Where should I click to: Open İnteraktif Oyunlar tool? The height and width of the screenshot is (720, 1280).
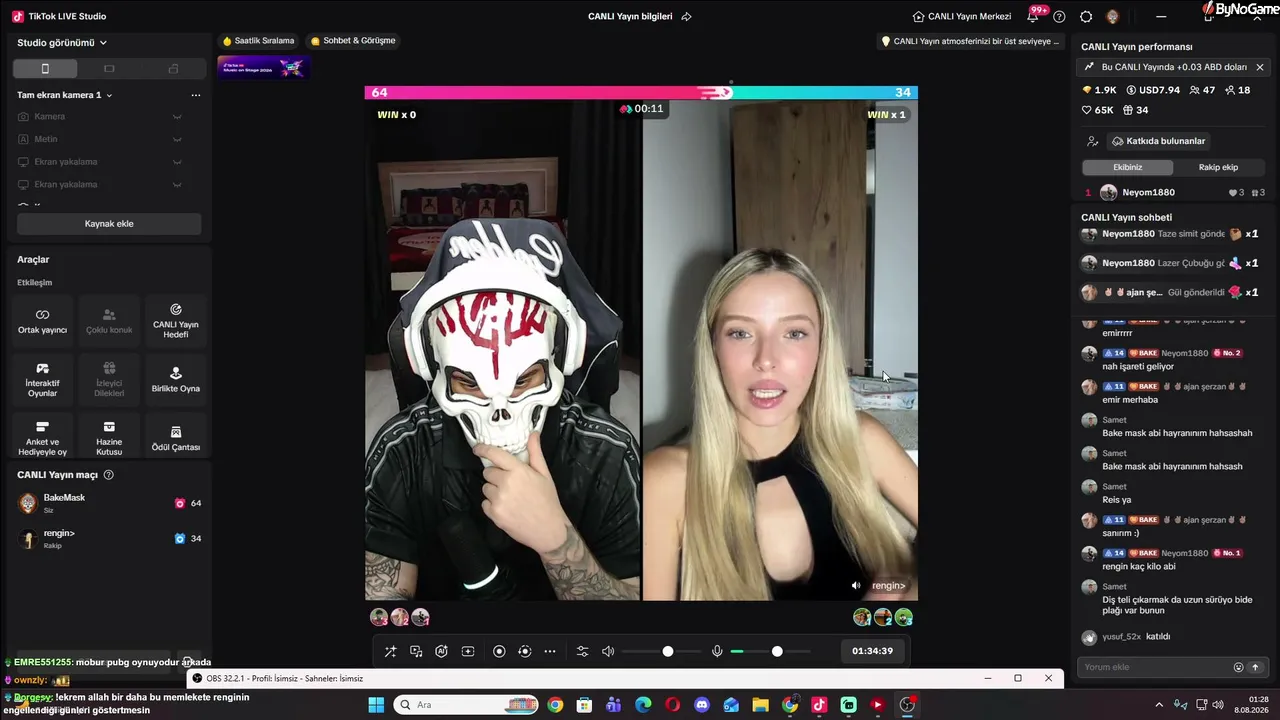pos(42,380)
